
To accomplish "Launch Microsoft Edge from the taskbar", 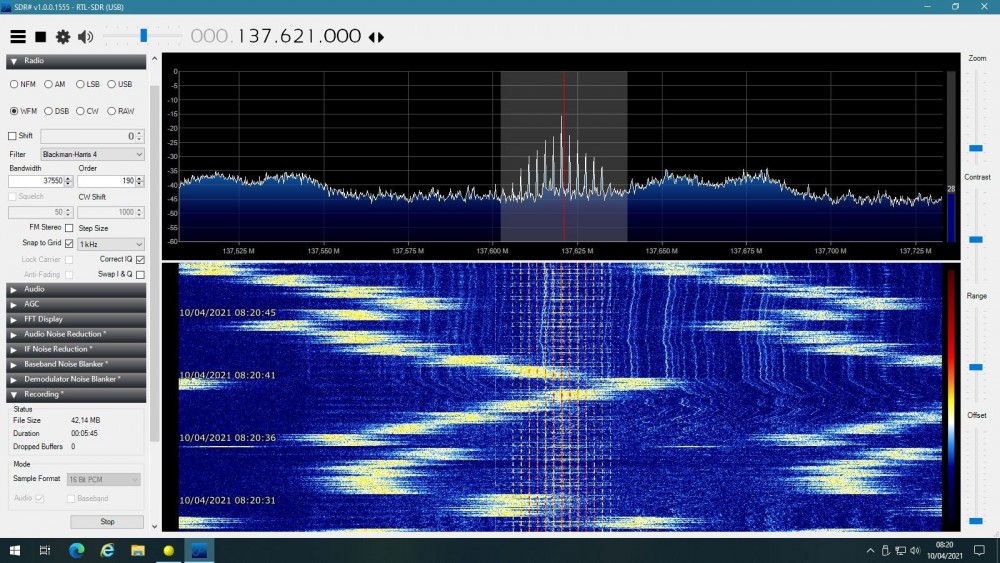I will (77, 550).
